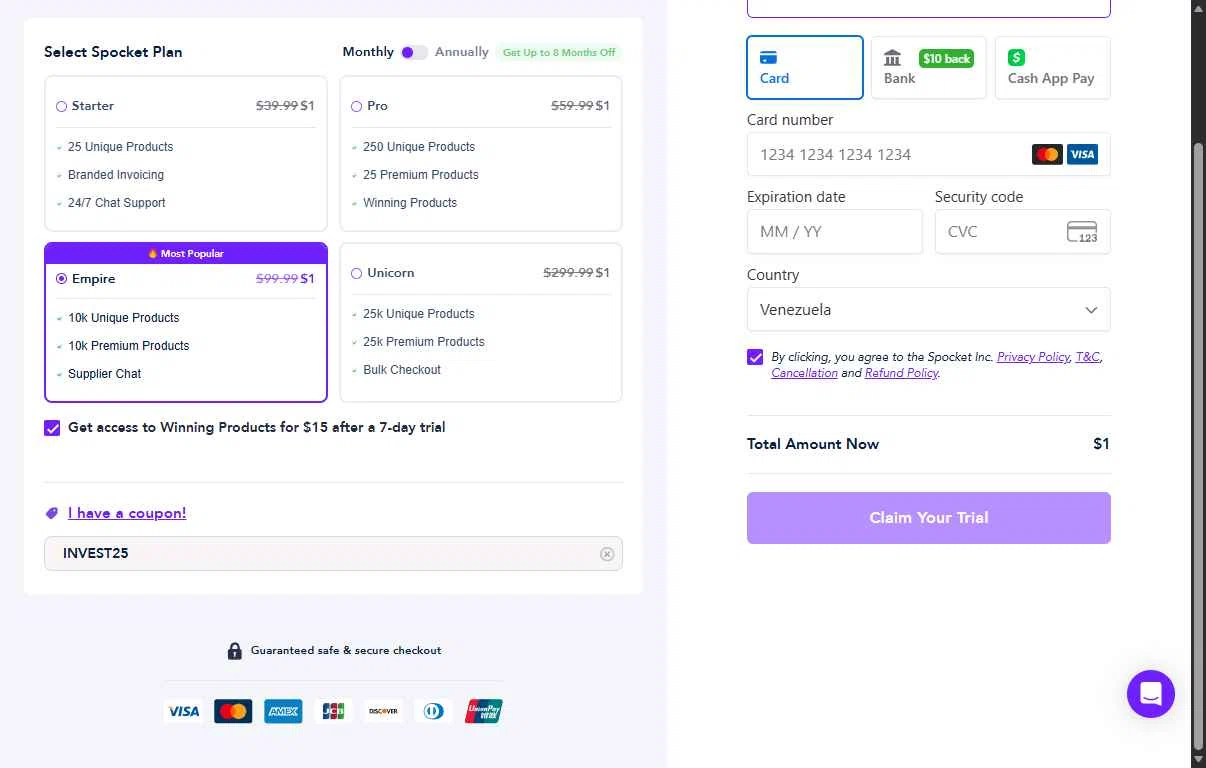Uncheck the Winning Products access checkbox
The height and width of the screenshot is (768, 1206).
[52, 428]
